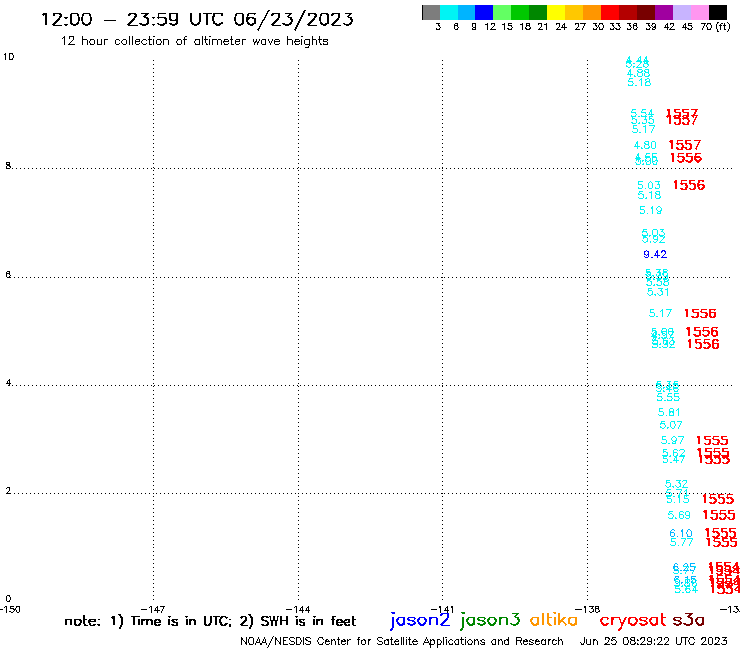Click the jason2 satellite legend label
Screen dimensions: 740x650
coord(420,620)
